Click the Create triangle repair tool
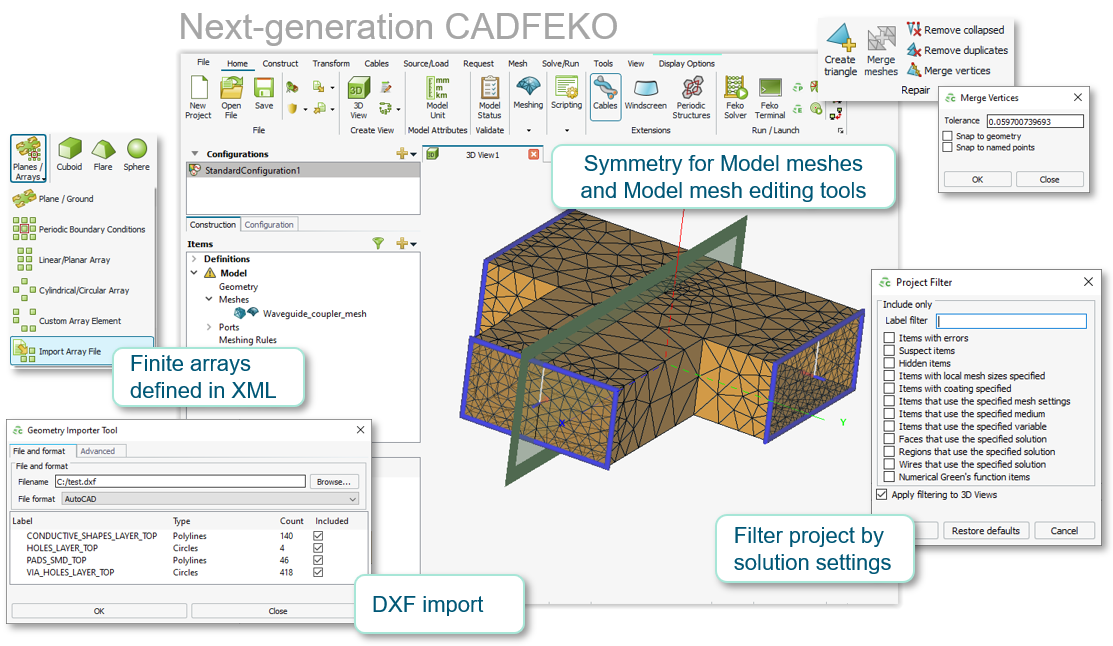1113x646 pixels. coord(840,50)
